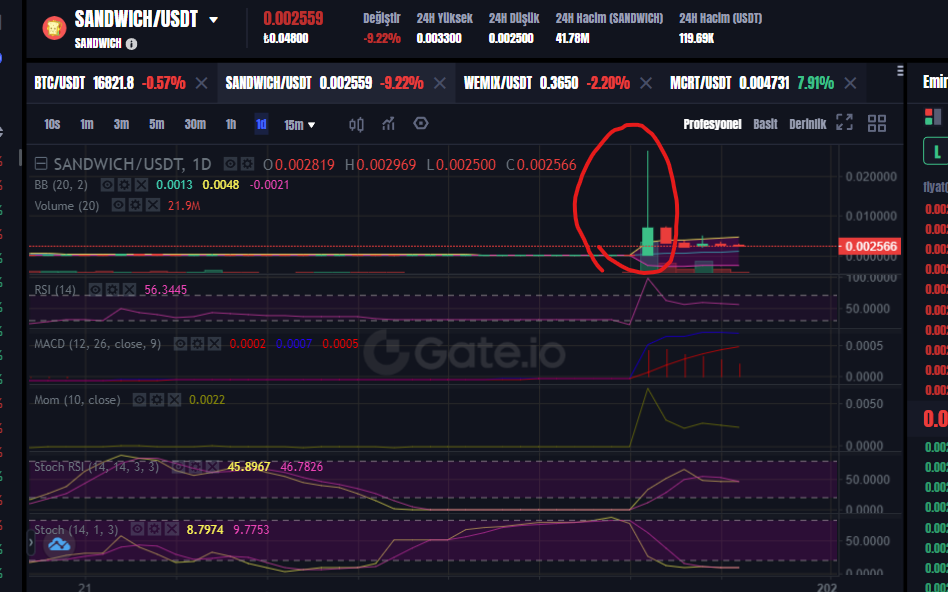Remove the Mom (10, close) indicator
This screenshot has width=948, height=592.
click(x=174, y=400)
